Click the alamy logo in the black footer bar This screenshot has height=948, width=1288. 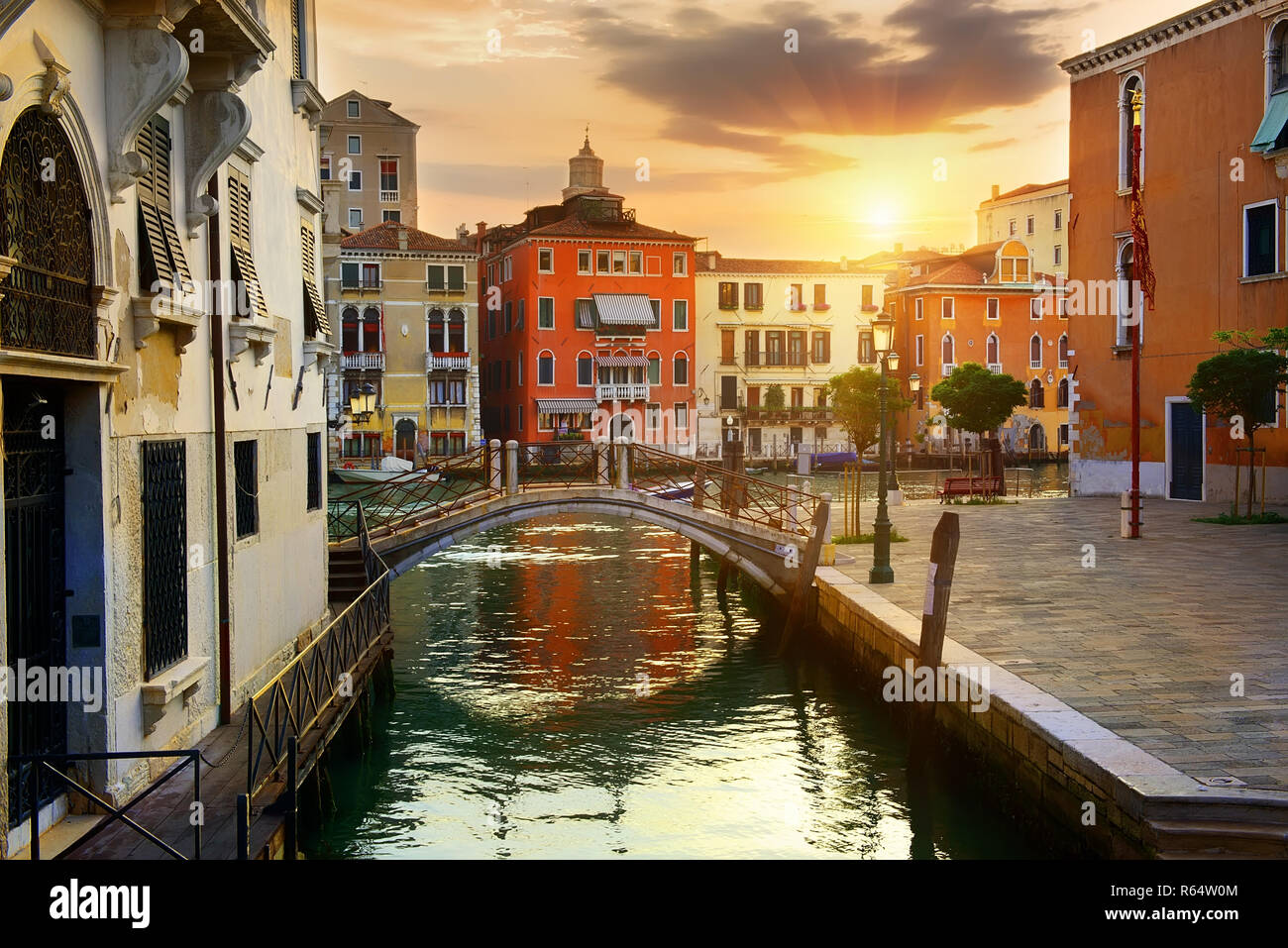[100, 904]
